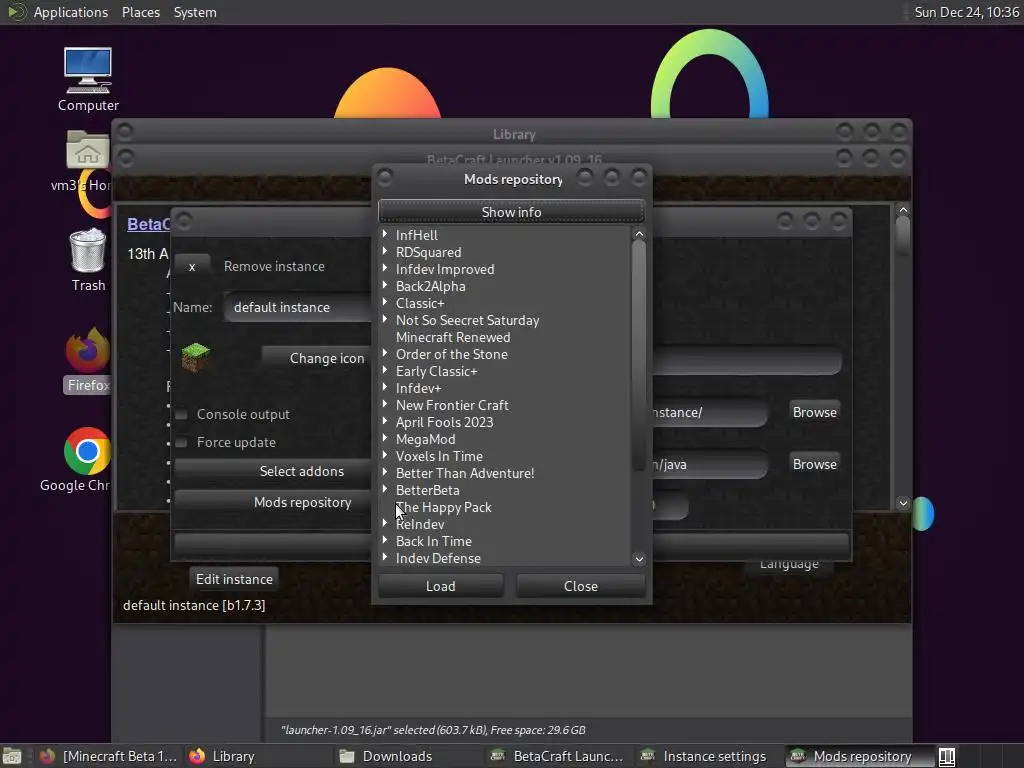Click the mods list scroll down arrow

click(639, 558)
